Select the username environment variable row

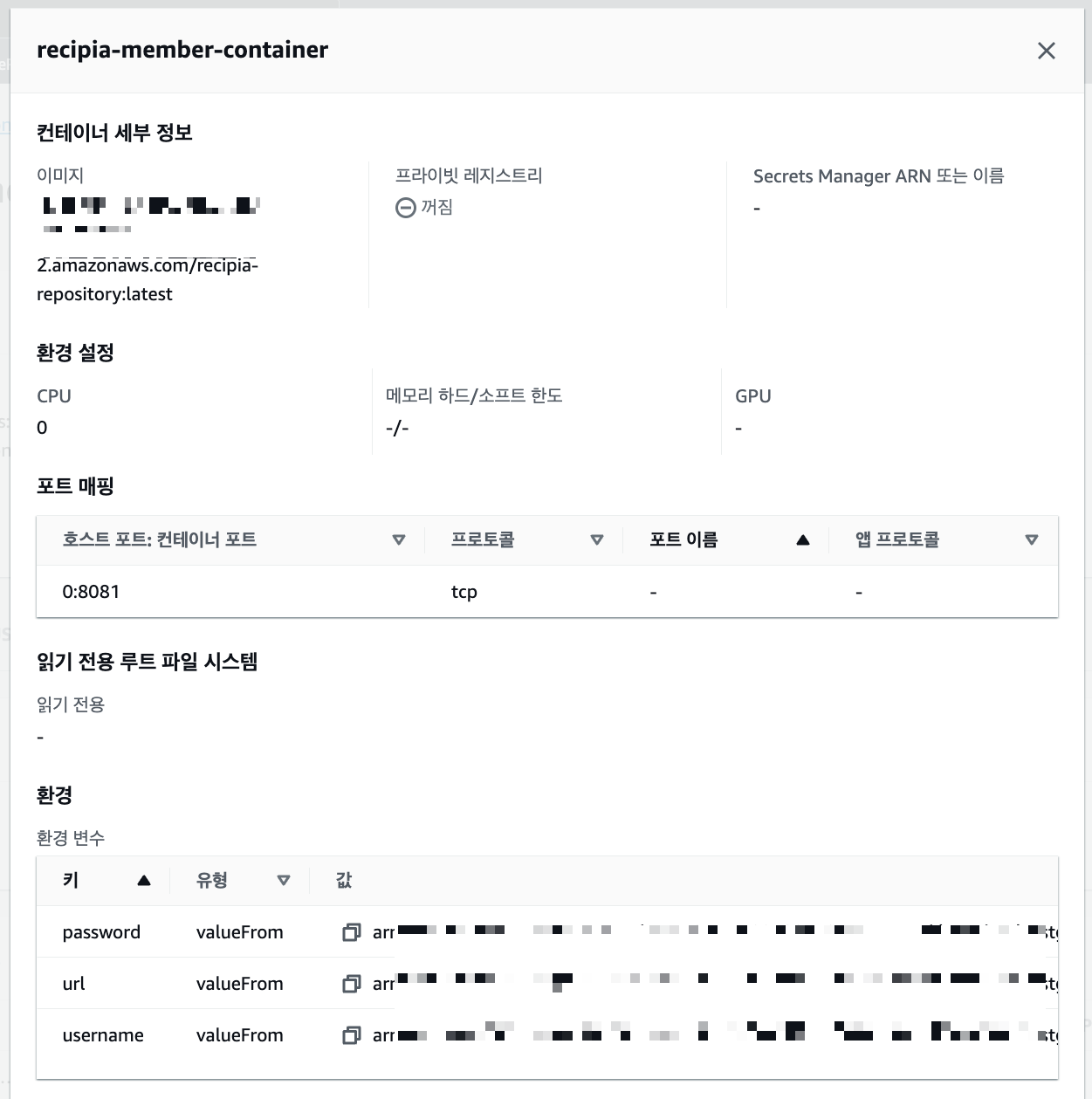[103, 1035]
